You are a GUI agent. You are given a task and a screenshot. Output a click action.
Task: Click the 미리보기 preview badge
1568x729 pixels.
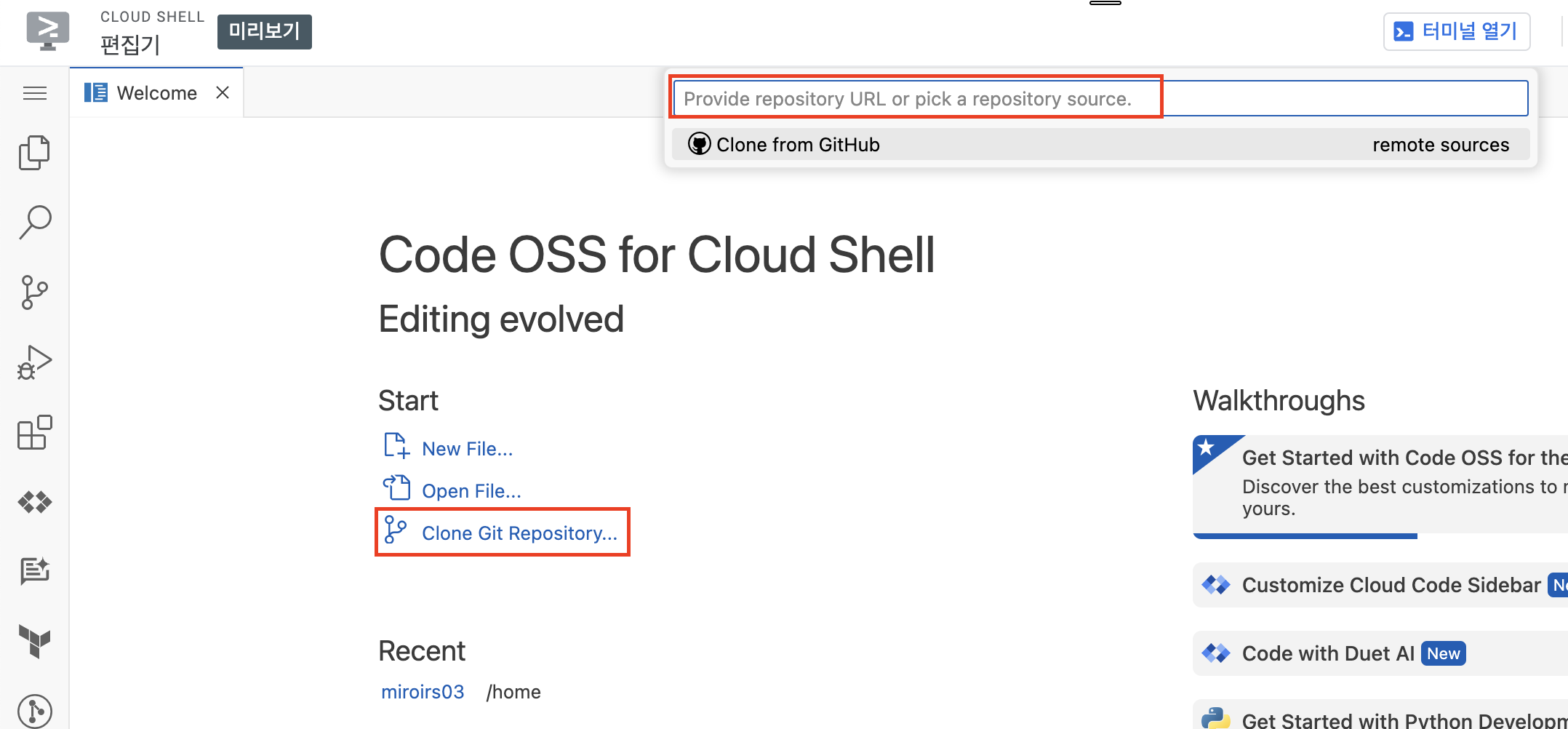(265, 31)
